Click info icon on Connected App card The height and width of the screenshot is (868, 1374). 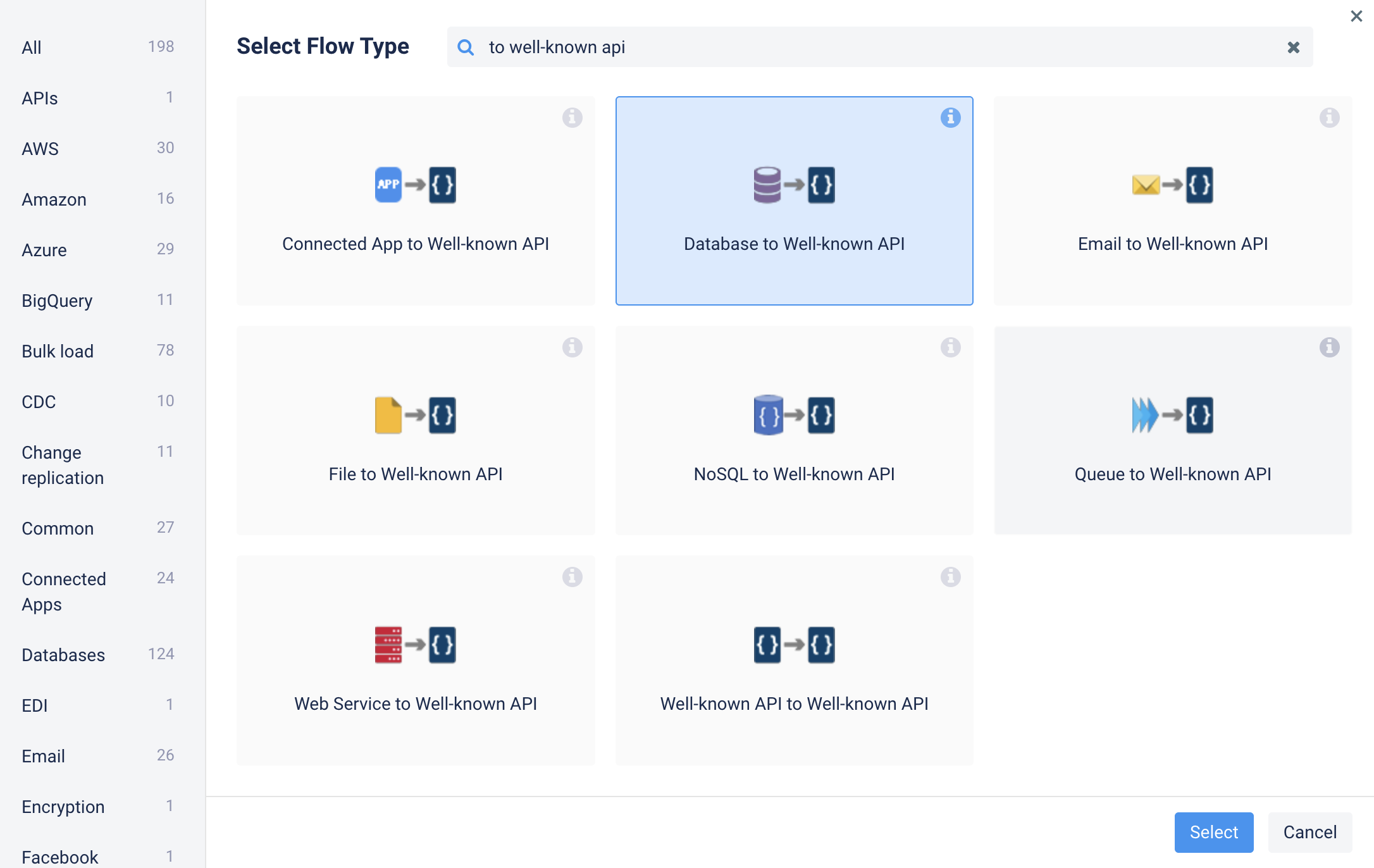click(572, 118)
